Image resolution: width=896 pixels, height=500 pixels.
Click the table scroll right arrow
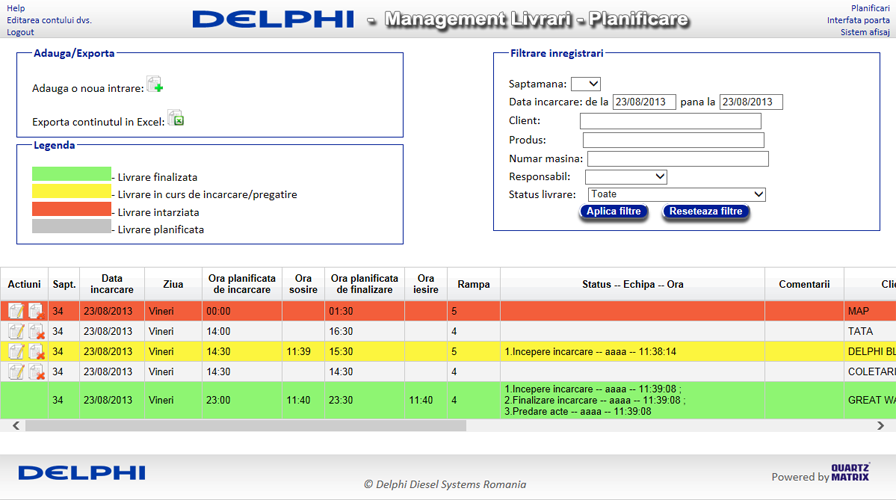pos(881,426)
